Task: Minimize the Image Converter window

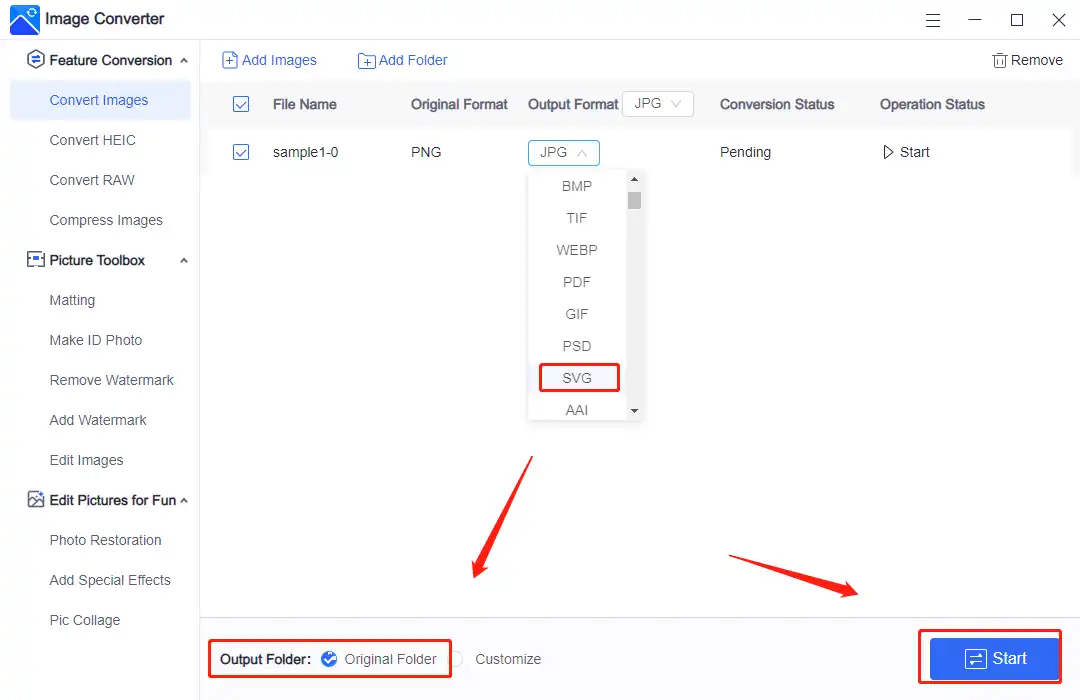Action: (x=975, y=20)
